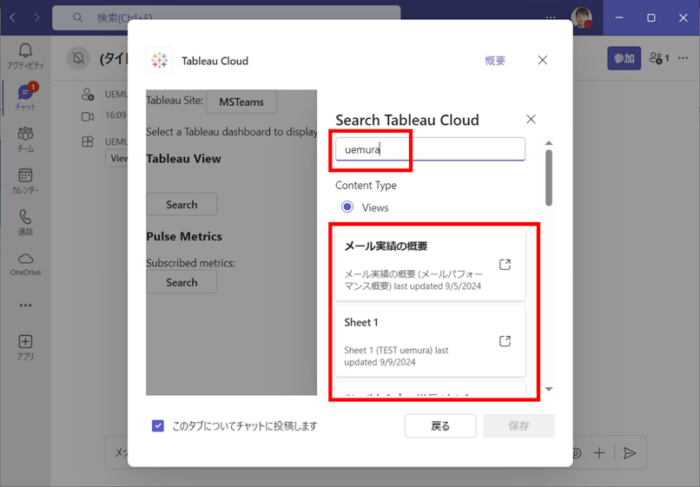700x487 pixels.
Task: Click the Tableau View heading
Action: (183, 159)
